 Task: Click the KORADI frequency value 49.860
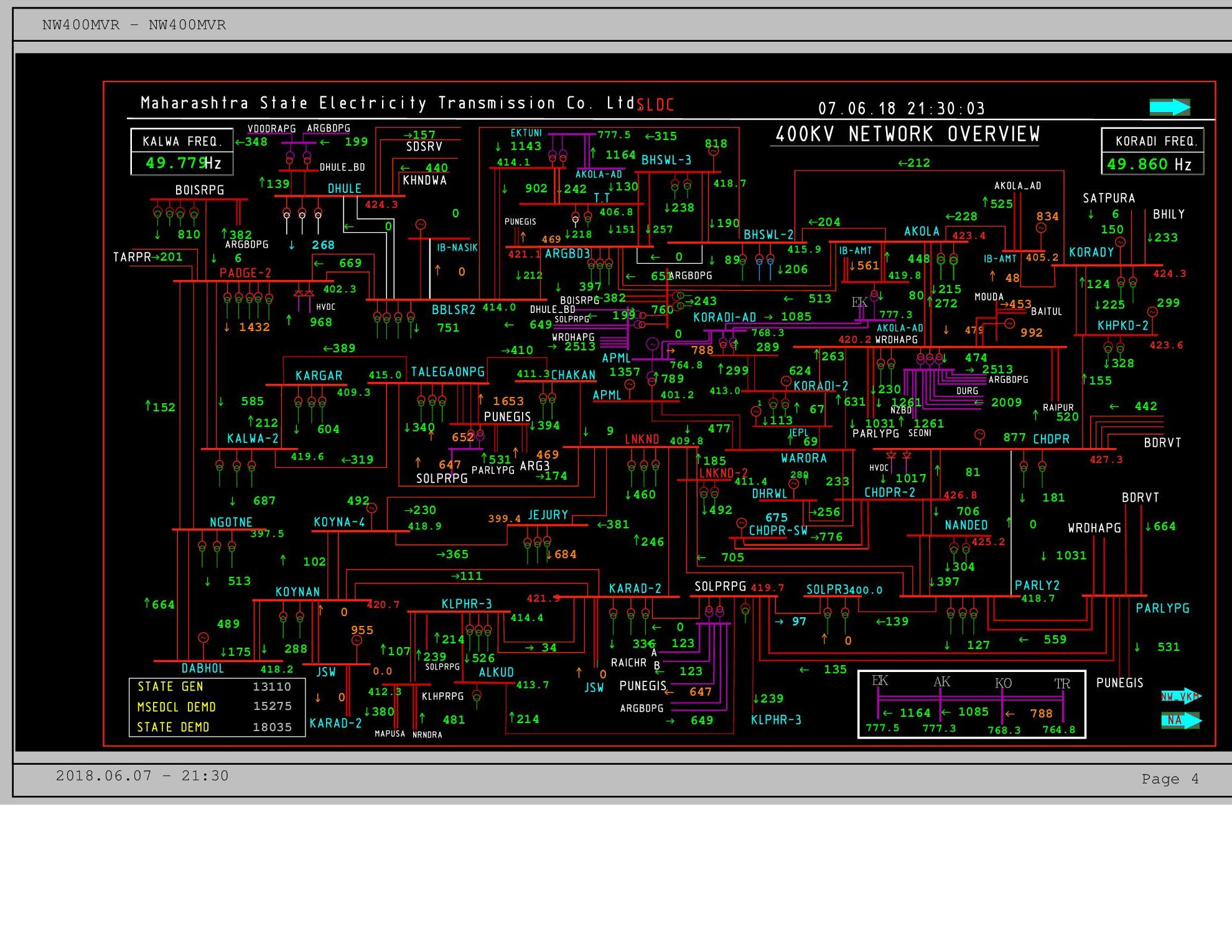pyautogui.click(x=1137, y=164)
